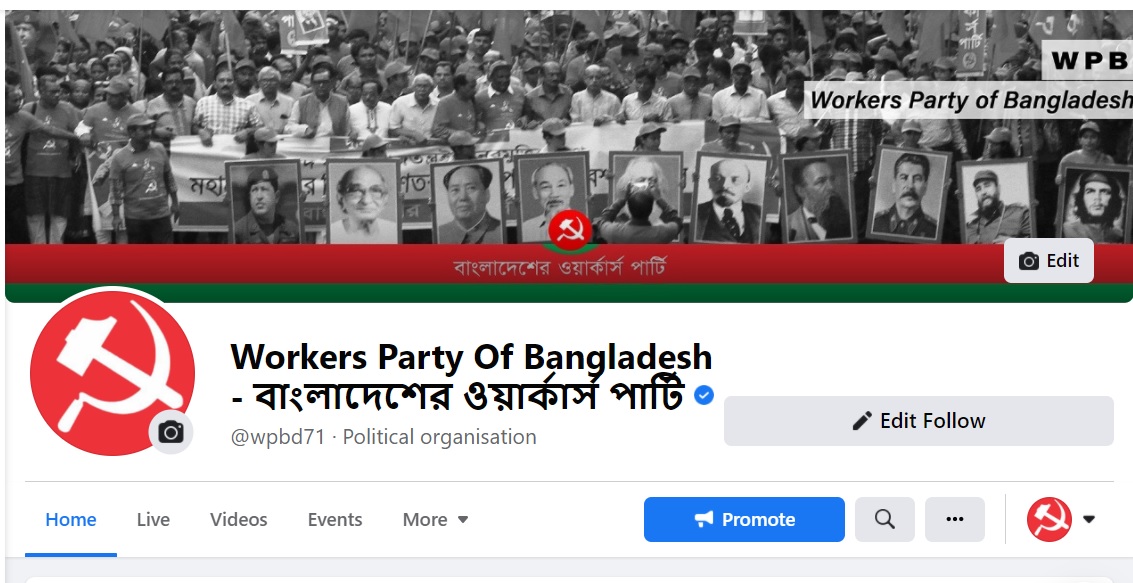This screenshot has height=583, width=1133.
Task: Switch to the Home tab
Action: click(71, 519)
